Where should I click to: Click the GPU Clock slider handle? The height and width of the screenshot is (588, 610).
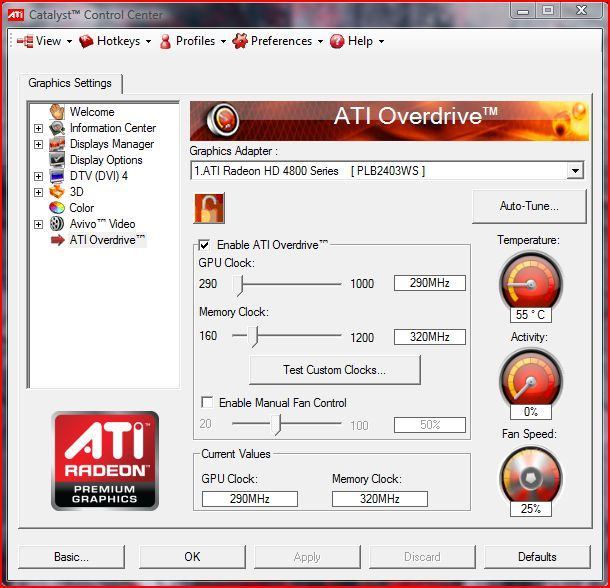point(238,286)
